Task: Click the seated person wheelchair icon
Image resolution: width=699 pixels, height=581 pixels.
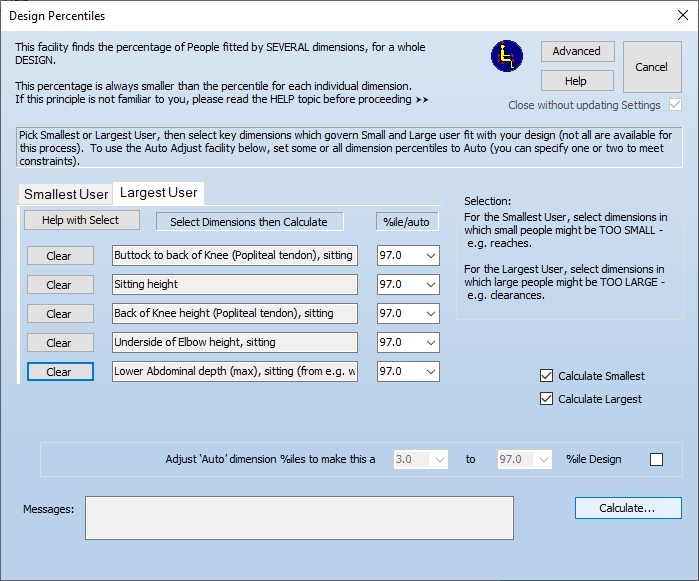Action: tap(507, 56)
